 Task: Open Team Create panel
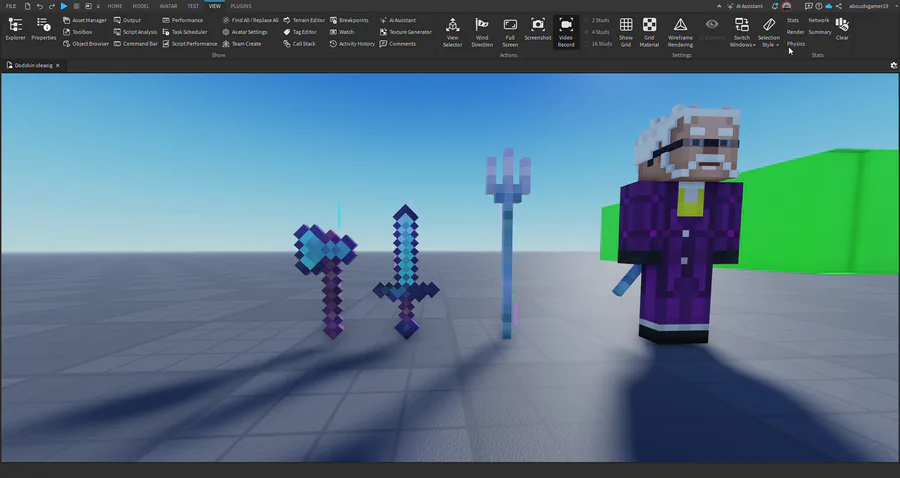click(x=242, y=44)
